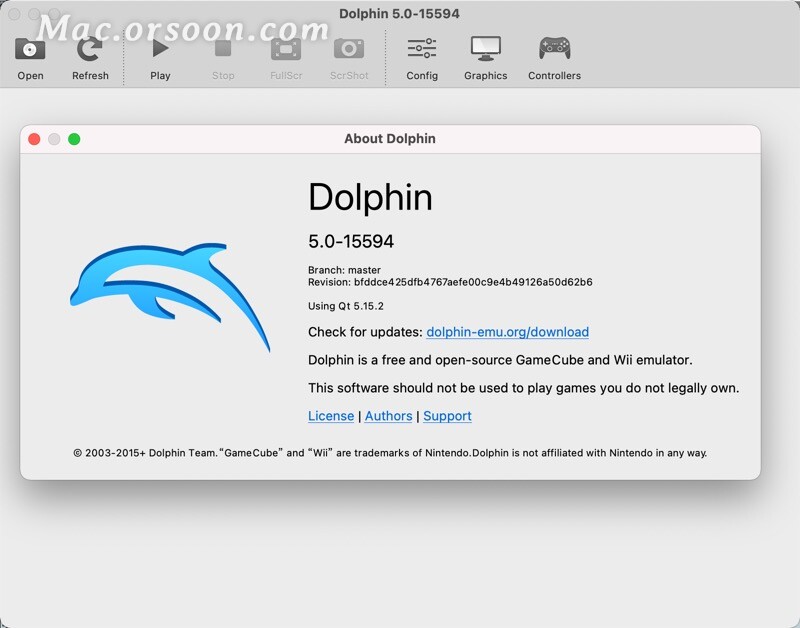Click the 'Using Qt 5.15.2' text
The image size is (800, 628).
pyautogui.click(x=346, y=306)
